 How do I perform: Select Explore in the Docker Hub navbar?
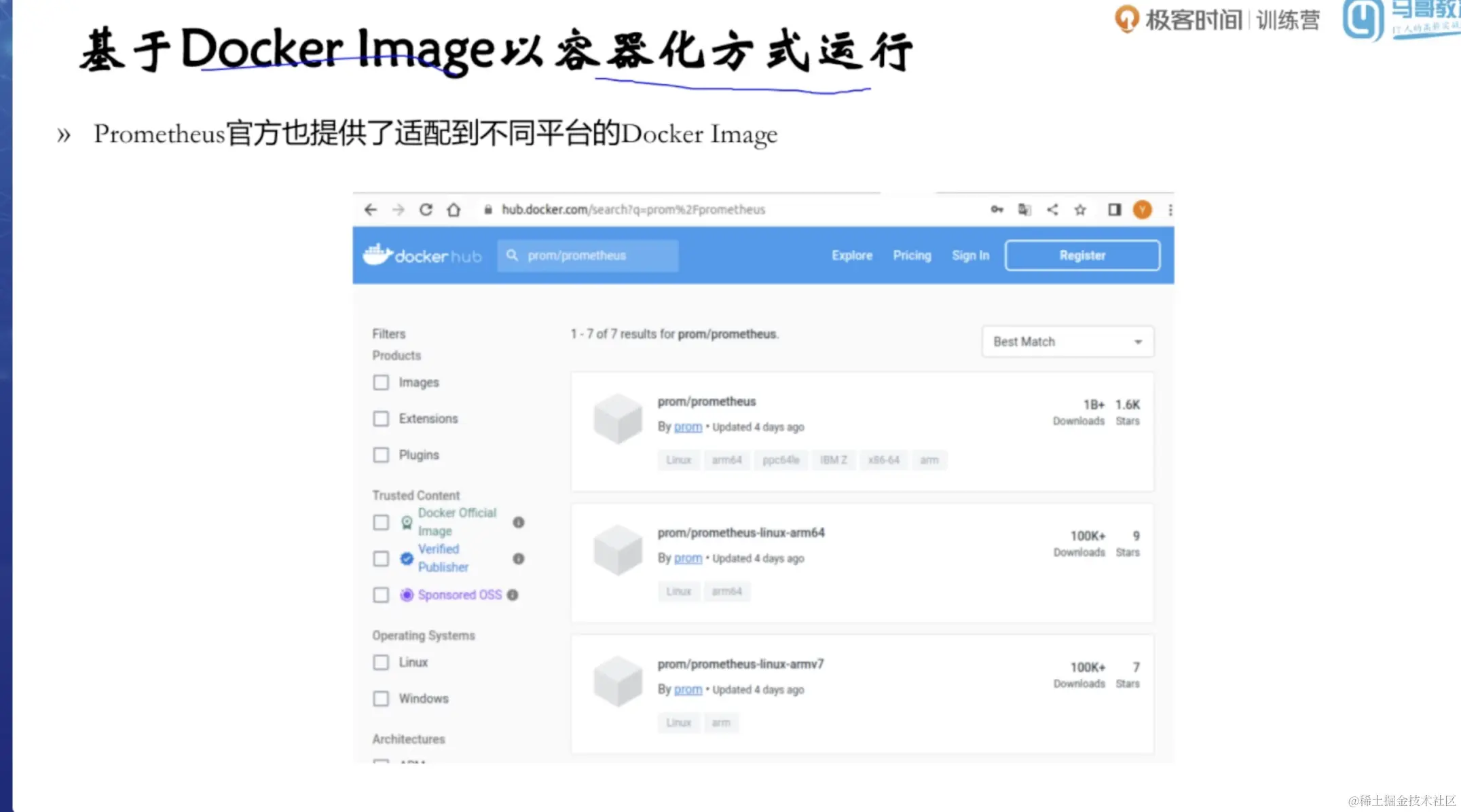(x=851, y=255)
